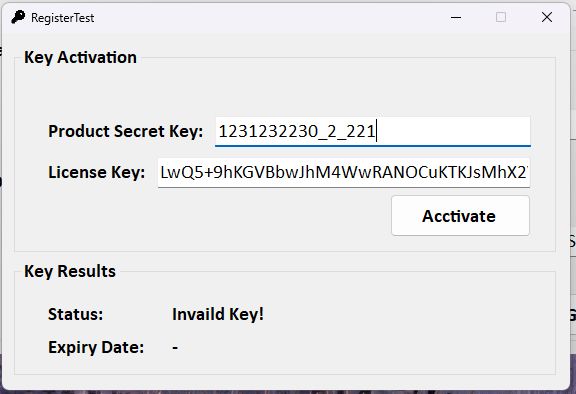576x394 pixels.
Task: Click the dash value beside Expiry Date
Action: tap(175, 347)
